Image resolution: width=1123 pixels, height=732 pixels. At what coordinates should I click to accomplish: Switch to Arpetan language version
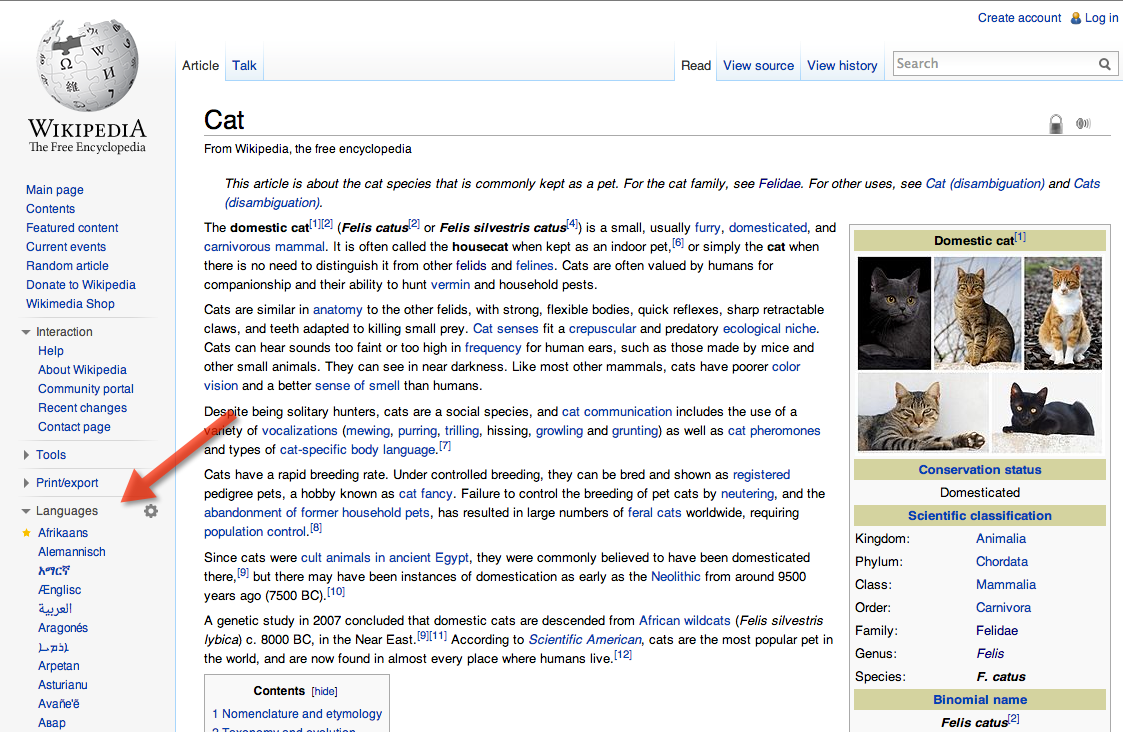click(x=59, y=666)
